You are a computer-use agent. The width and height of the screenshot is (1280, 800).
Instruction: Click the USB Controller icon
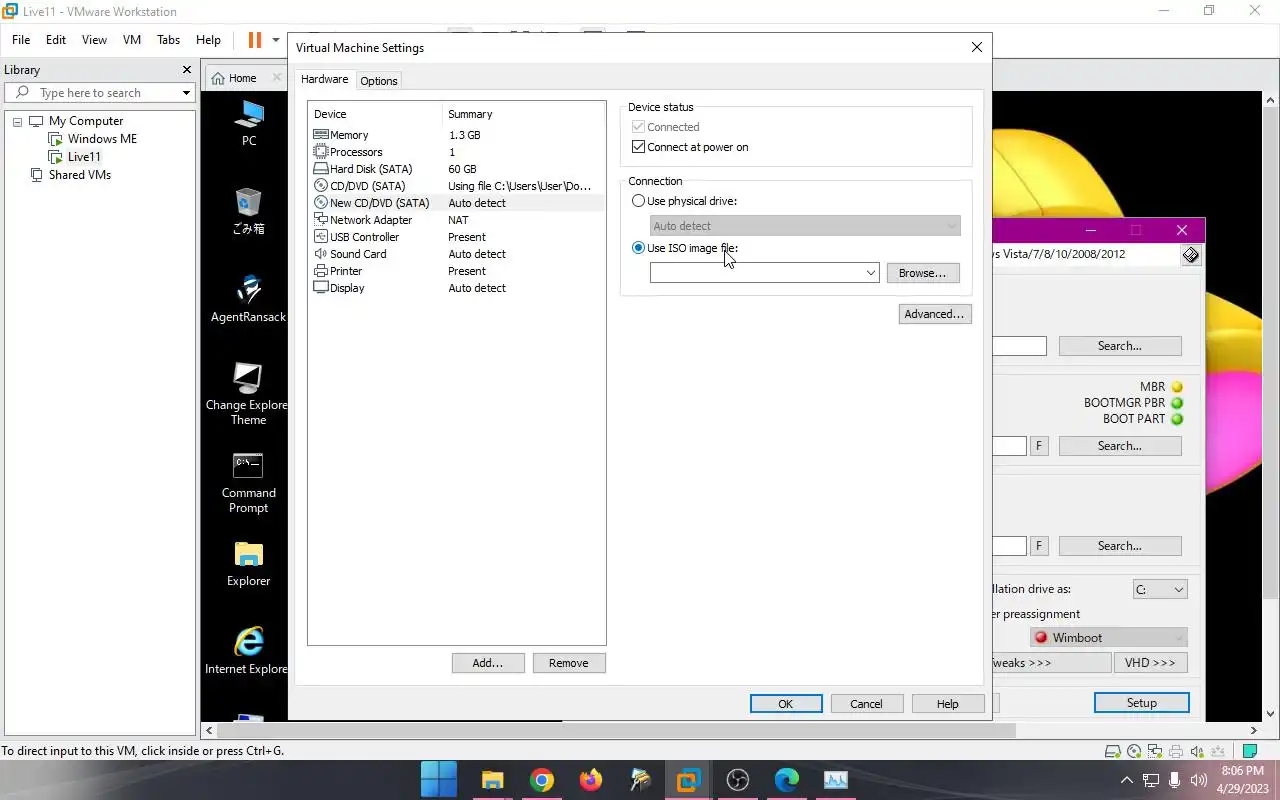pyautogui.click(x=321, y=237)
